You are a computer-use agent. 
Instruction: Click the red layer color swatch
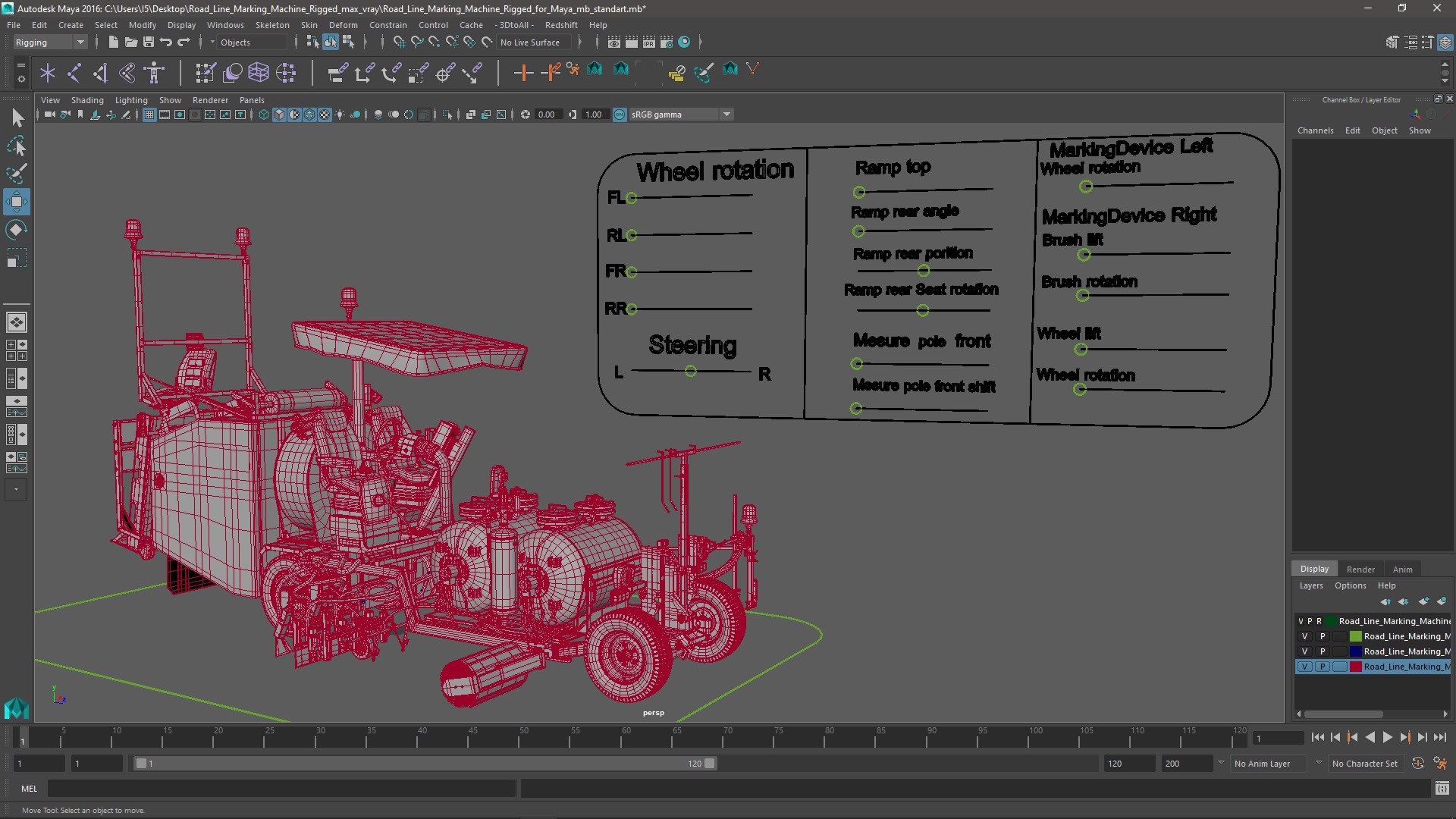click(x=1355, y=667)
